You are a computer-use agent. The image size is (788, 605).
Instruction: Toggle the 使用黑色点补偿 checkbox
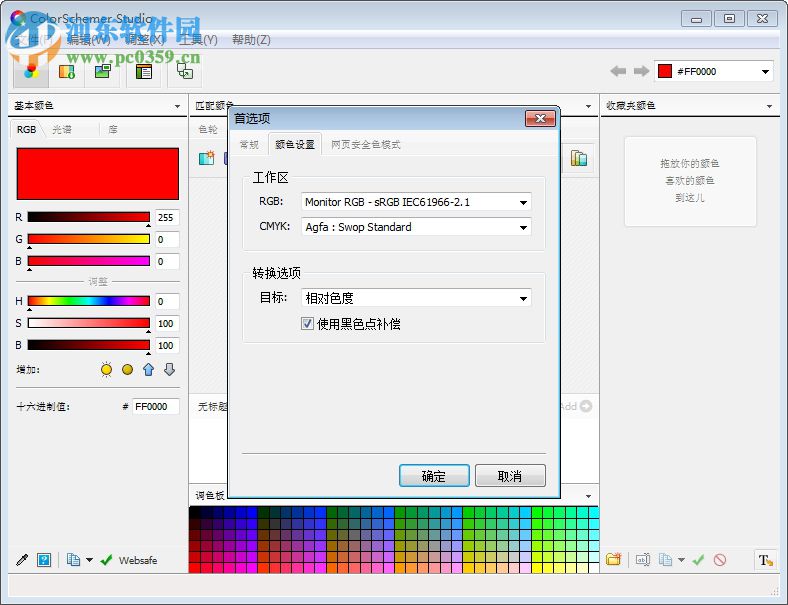click(x=307, y=324)
